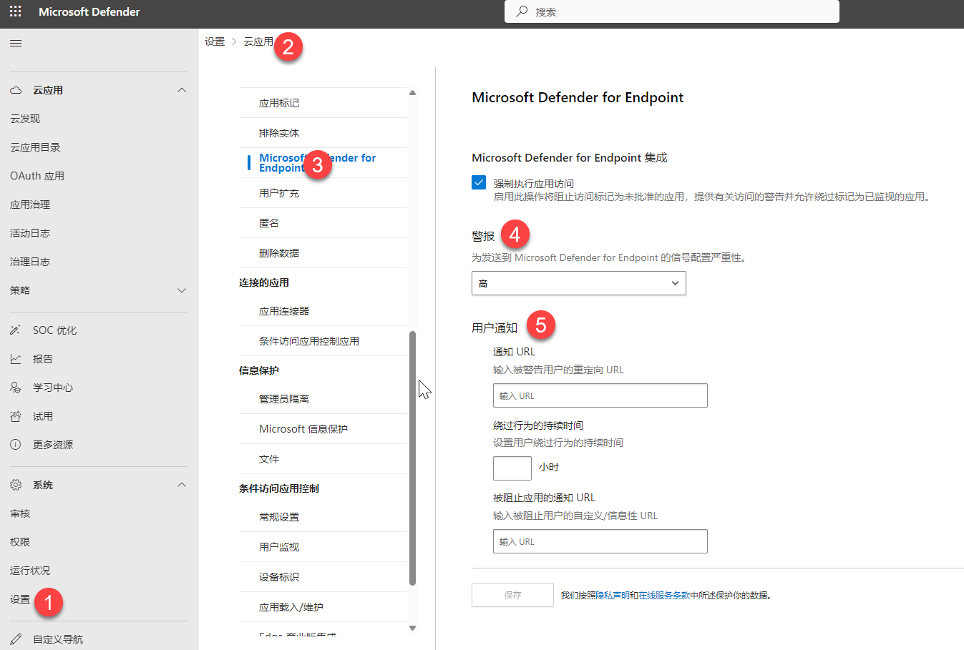Click the Microsoft Defender title text
Screen dimensions: 964x650
coord(89,12)
